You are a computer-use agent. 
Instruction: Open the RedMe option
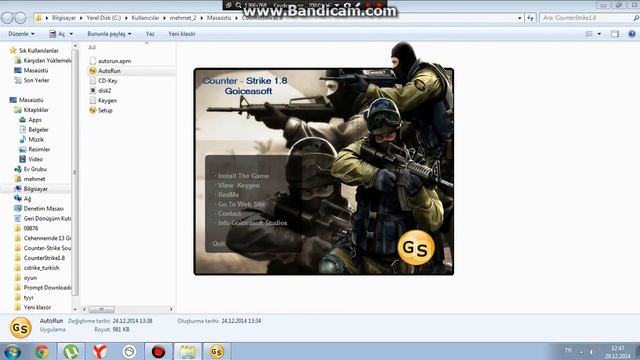click(x=228, y=195)
